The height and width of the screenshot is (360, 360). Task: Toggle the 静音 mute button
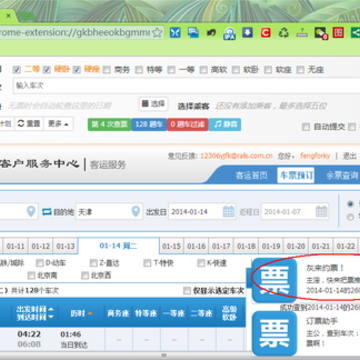[x=225, y=124]
